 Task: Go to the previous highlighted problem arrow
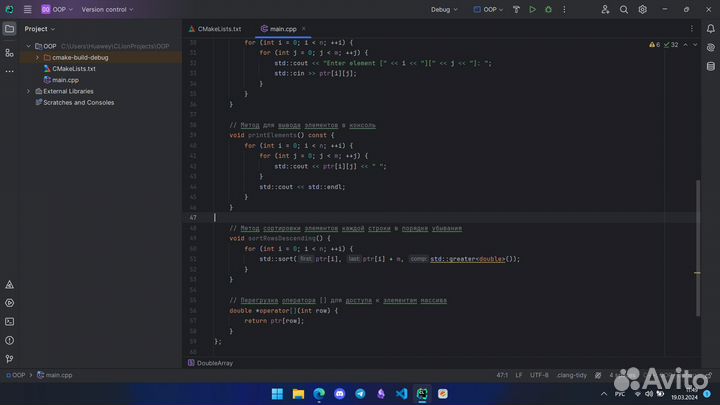(686, 45)
